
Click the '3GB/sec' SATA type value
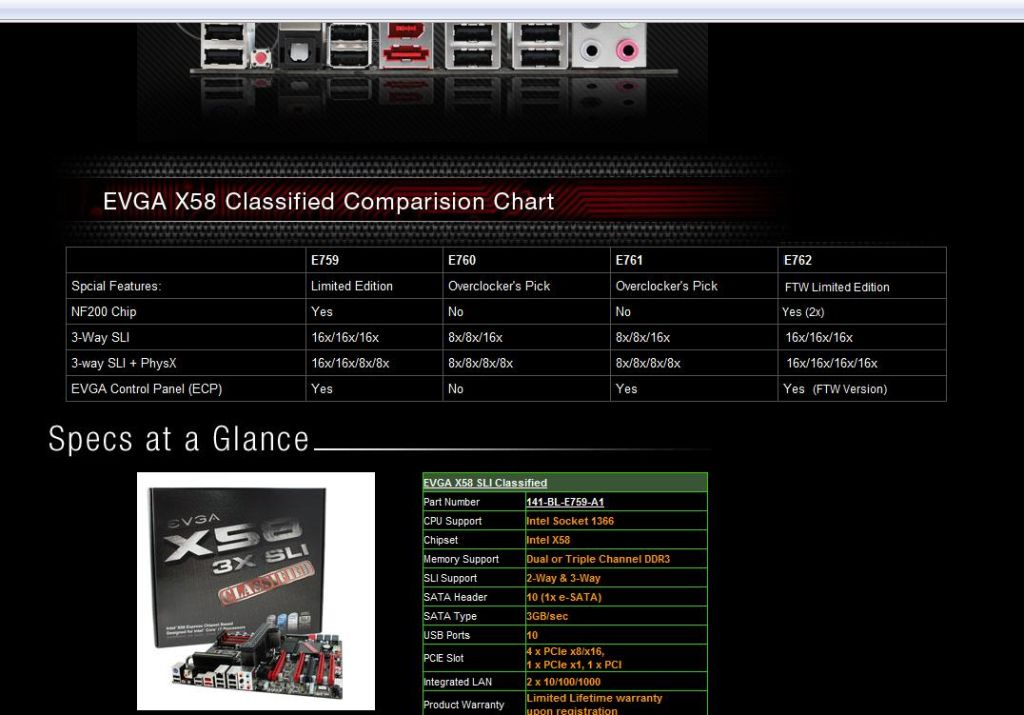[547, 616]
